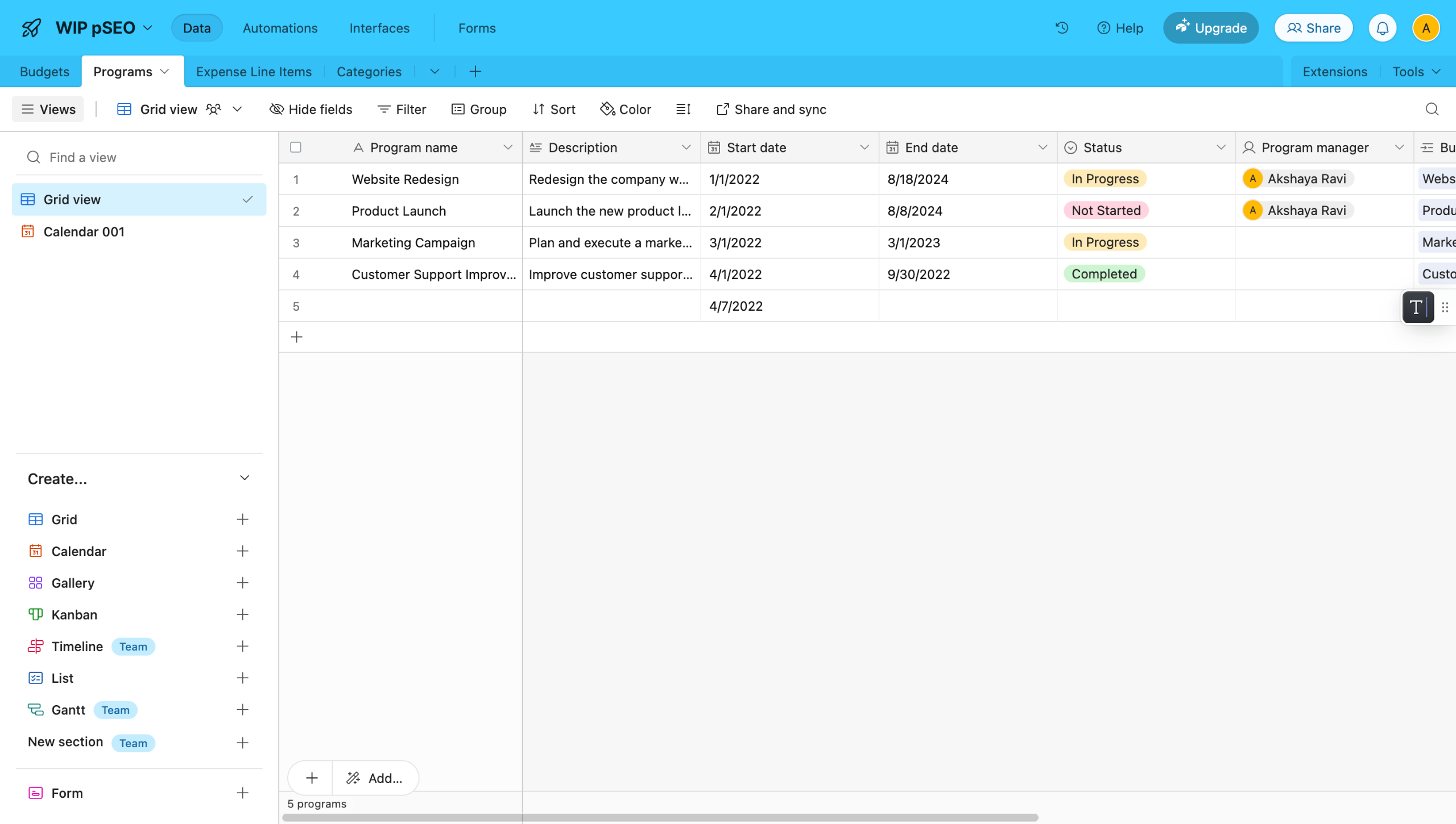
Task: Open the account avatar menu
Action: coord(1425,28)
